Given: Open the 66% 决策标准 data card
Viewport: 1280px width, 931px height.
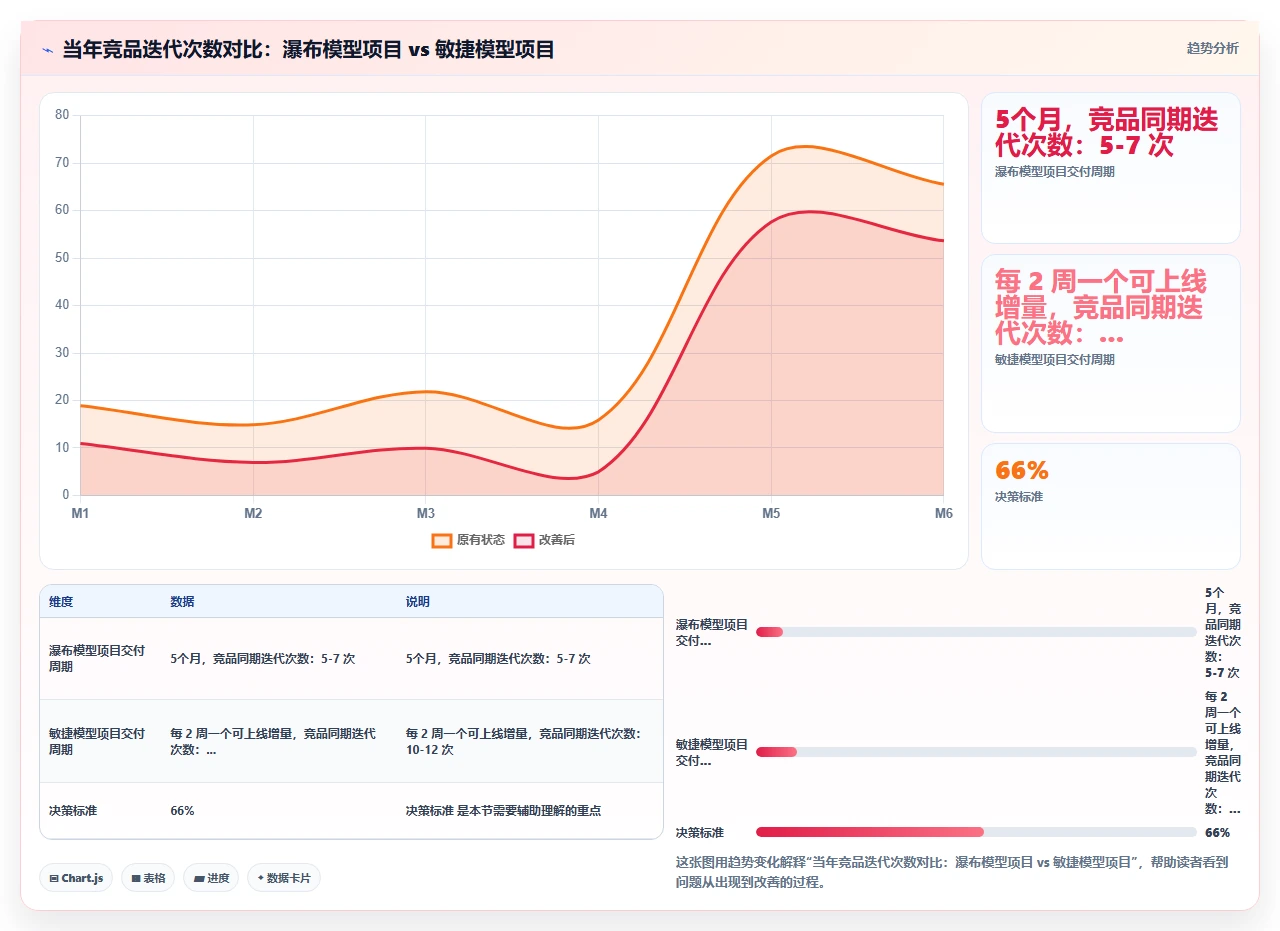Looking at the screenshot, I should [1111, 506].
